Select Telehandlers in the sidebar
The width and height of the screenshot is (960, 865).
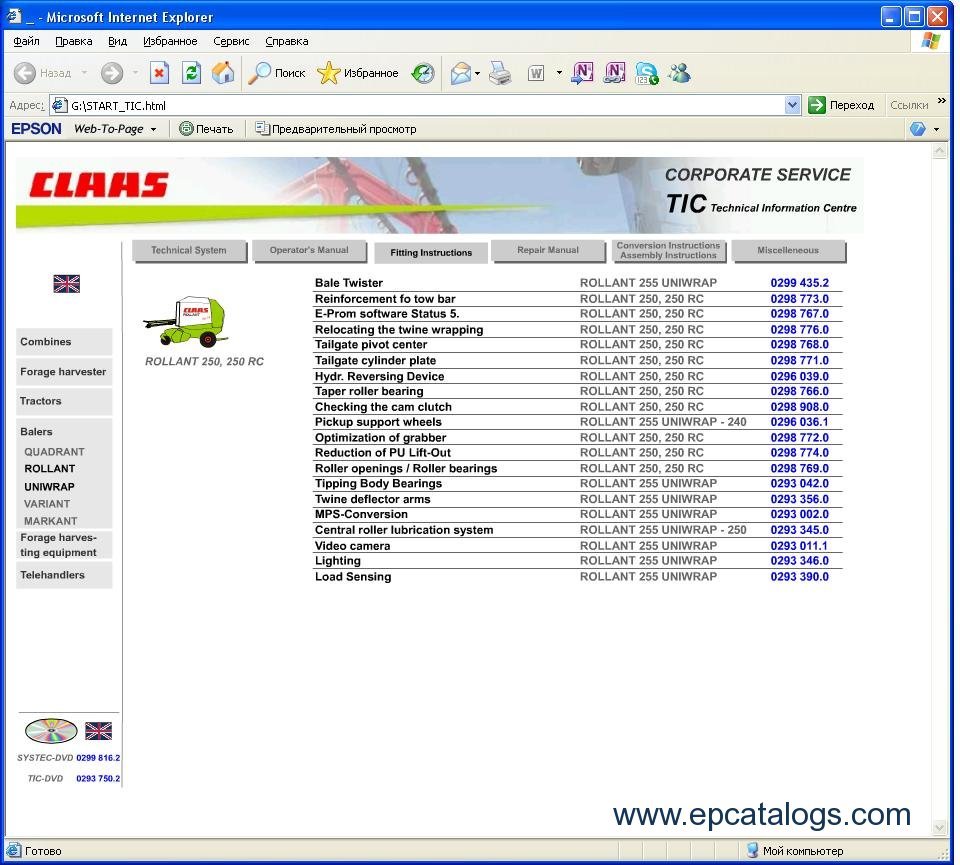click(x=64, y=575)
